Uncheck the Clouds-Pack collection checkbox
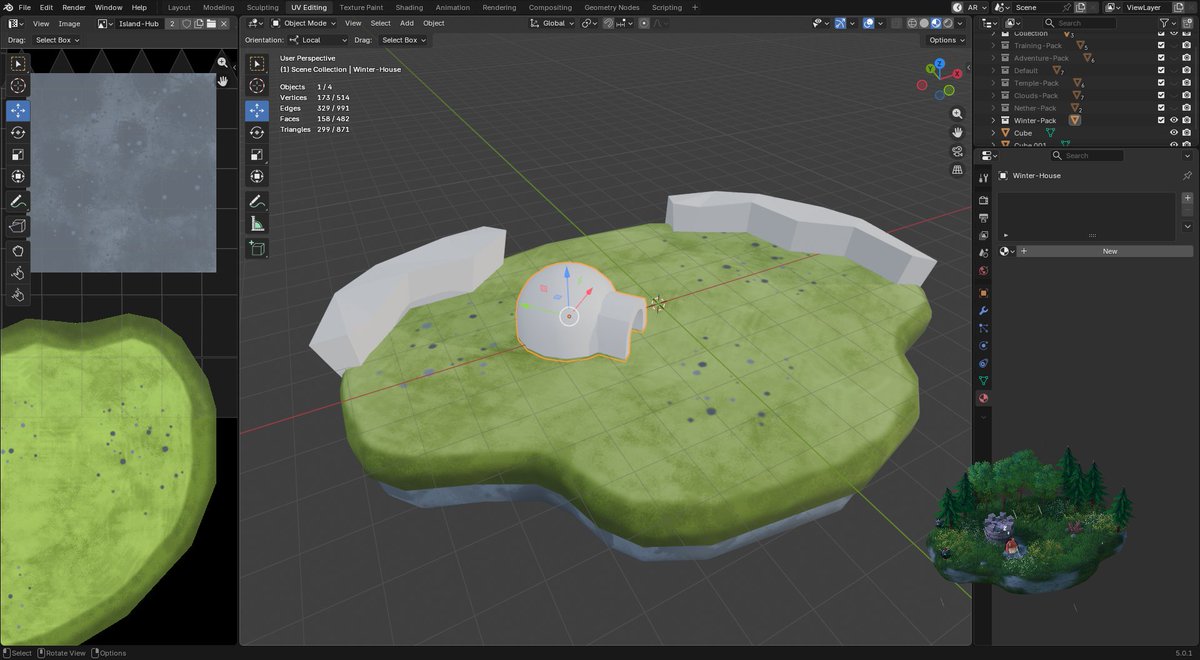Viewport: 1200px width, 660px height. (1161, 95)
